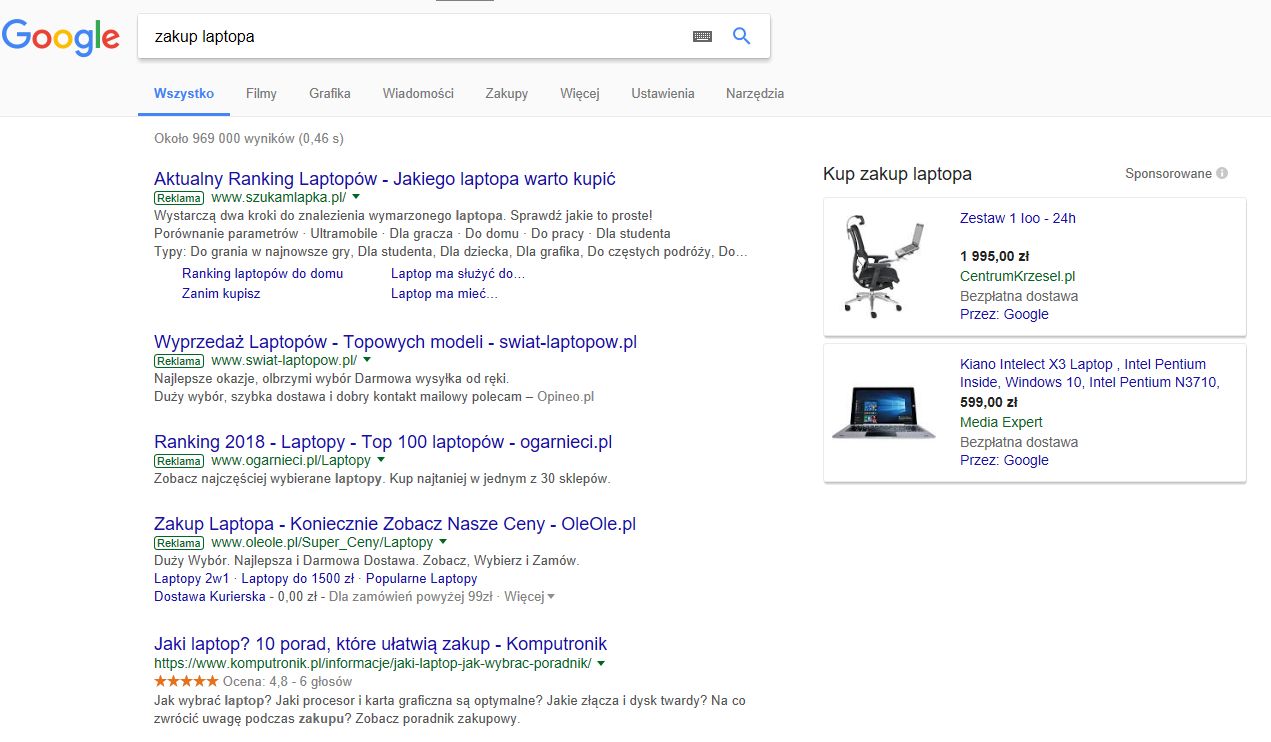
Task: Open Zestaw 1 Ioo - 24h product link
Action: click(x=1018, y=218)
